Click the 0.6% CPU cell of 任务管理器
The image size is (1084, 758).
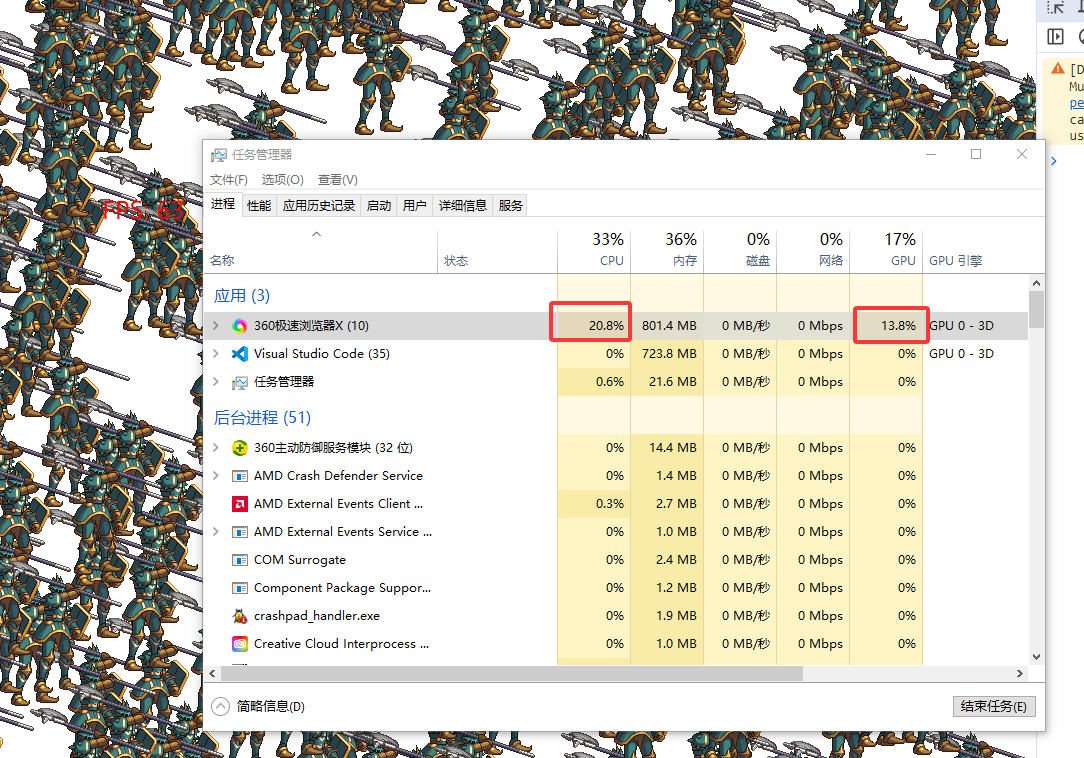click(x=595, y=382)
